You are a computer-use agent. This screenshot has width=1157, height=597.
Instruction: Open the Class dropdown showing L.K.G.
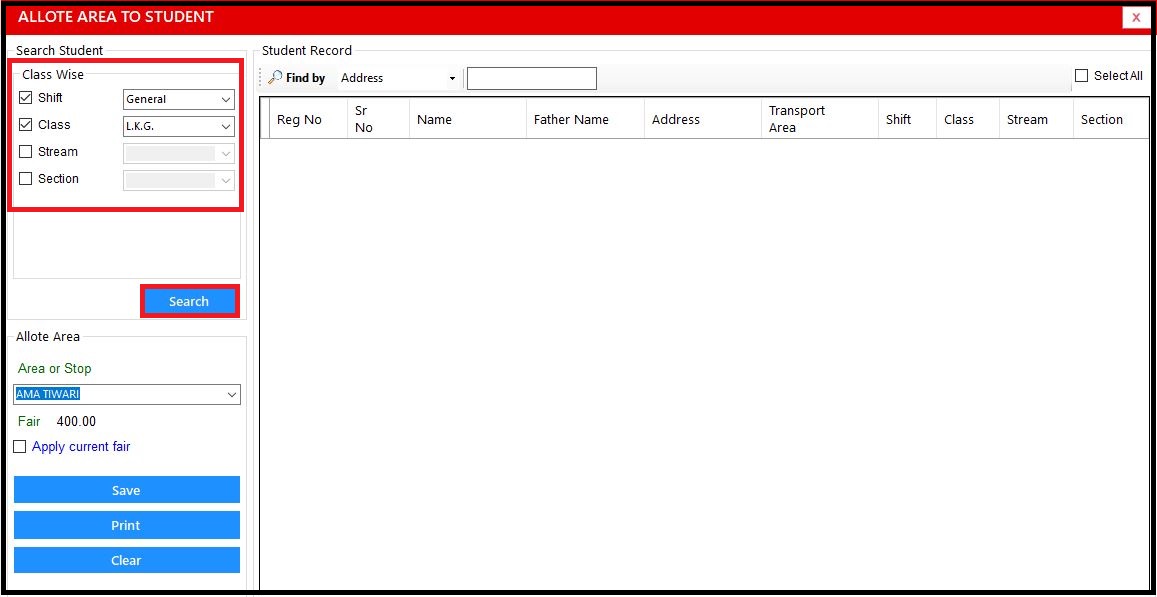pos(179,126)
